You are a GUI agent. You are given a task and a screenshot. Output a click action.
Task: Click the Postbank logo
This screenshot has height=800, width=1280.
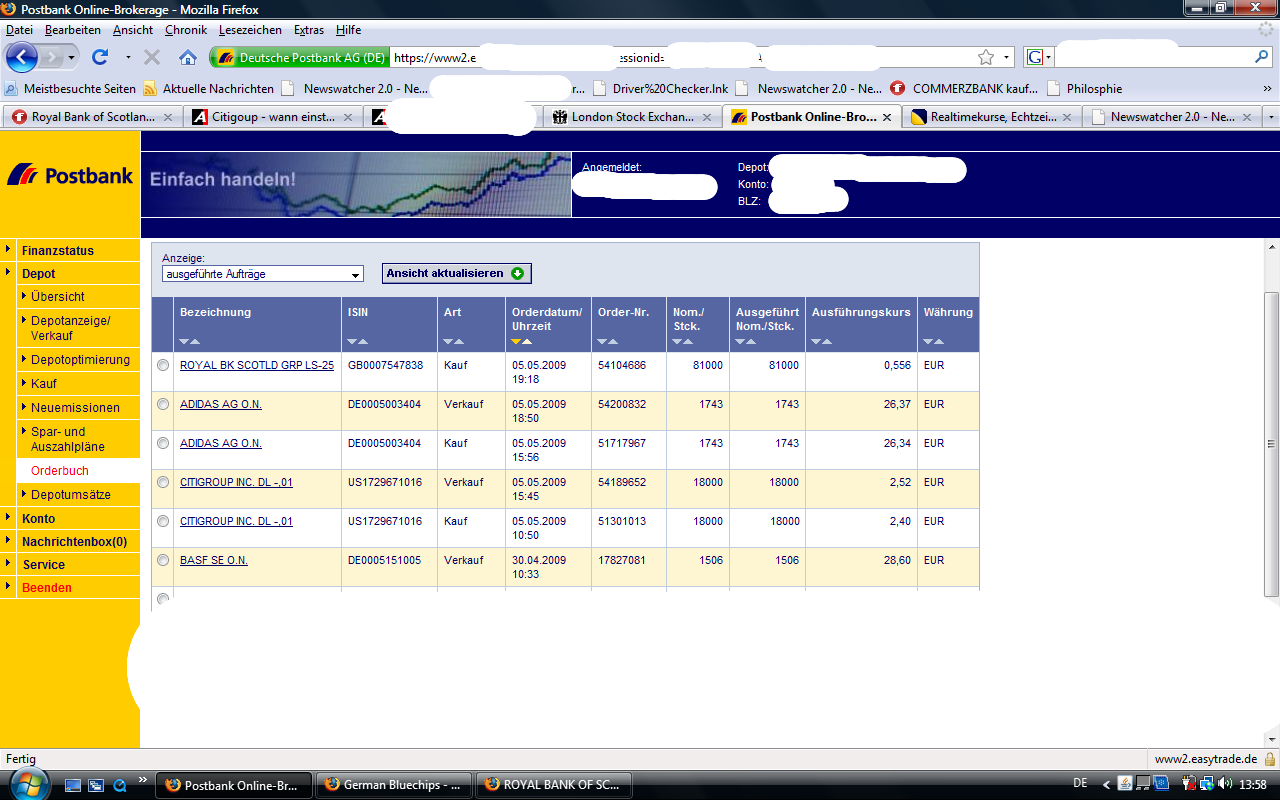coord(70,175)
